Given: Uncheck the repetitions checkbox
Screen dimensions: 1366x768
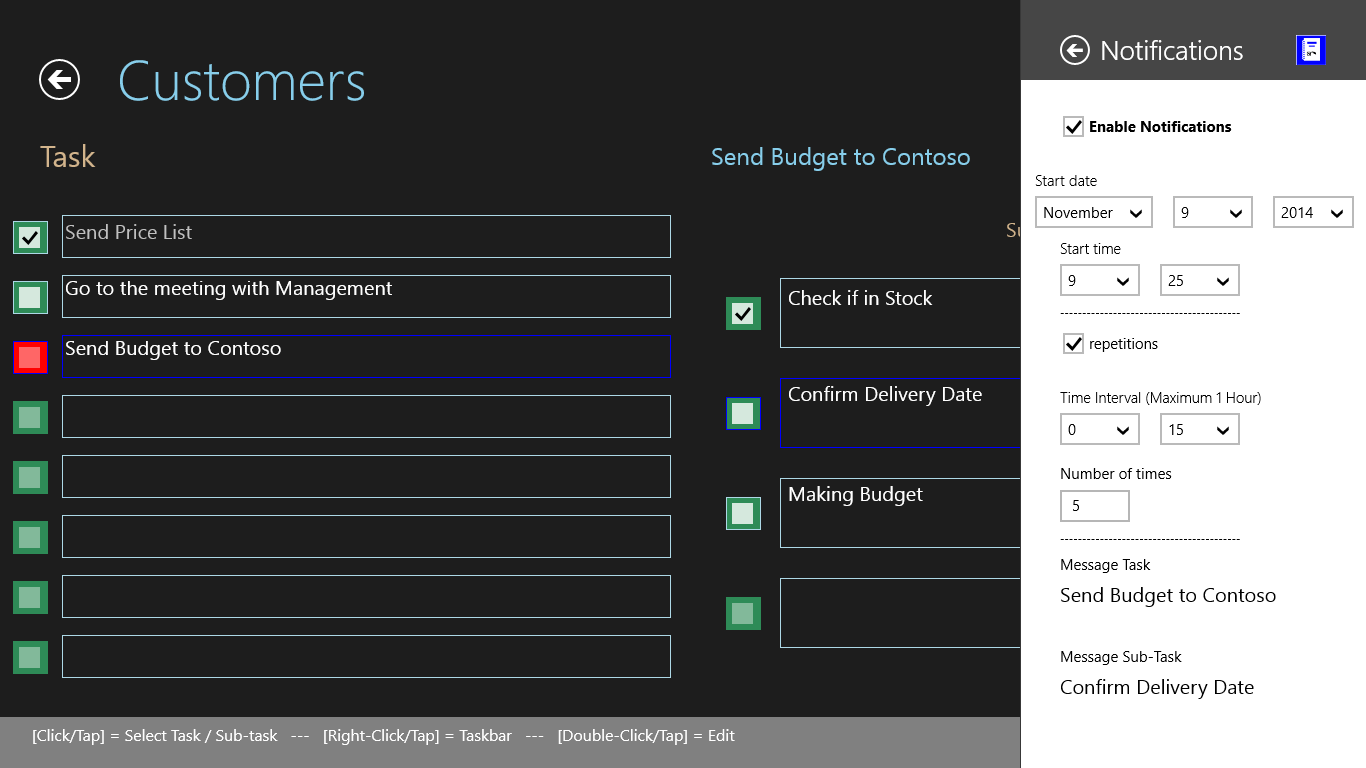Looking at the screenshot, I should [x=1073, y=344].
